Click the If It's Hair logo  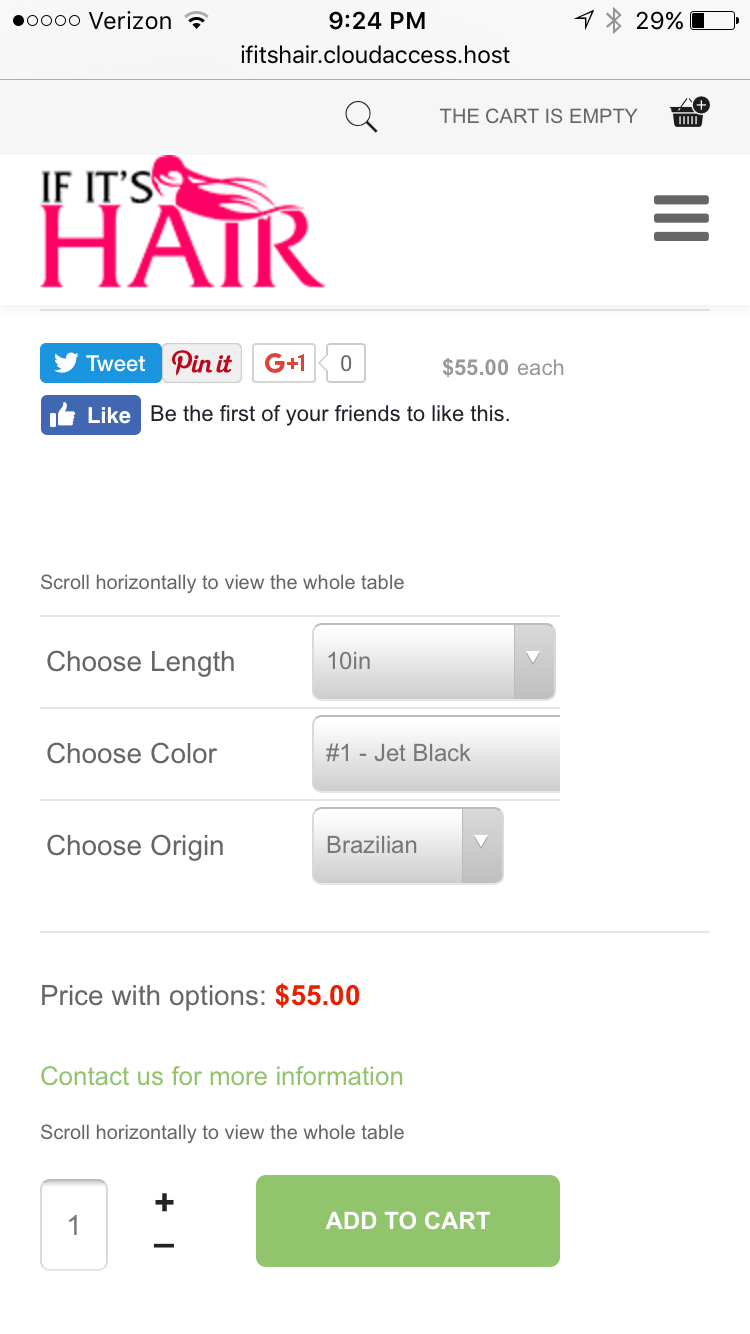pyautogui.click(x=181, y=223)
